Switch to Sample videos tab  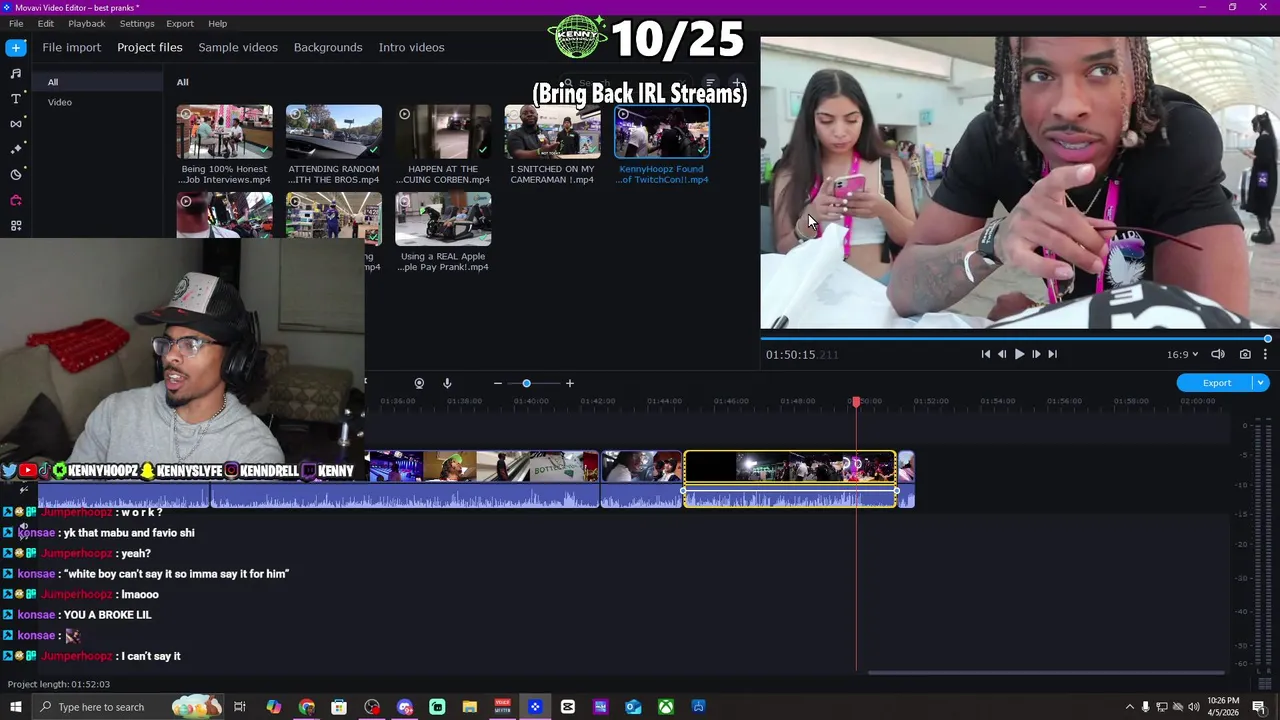[x=238, y=47]
